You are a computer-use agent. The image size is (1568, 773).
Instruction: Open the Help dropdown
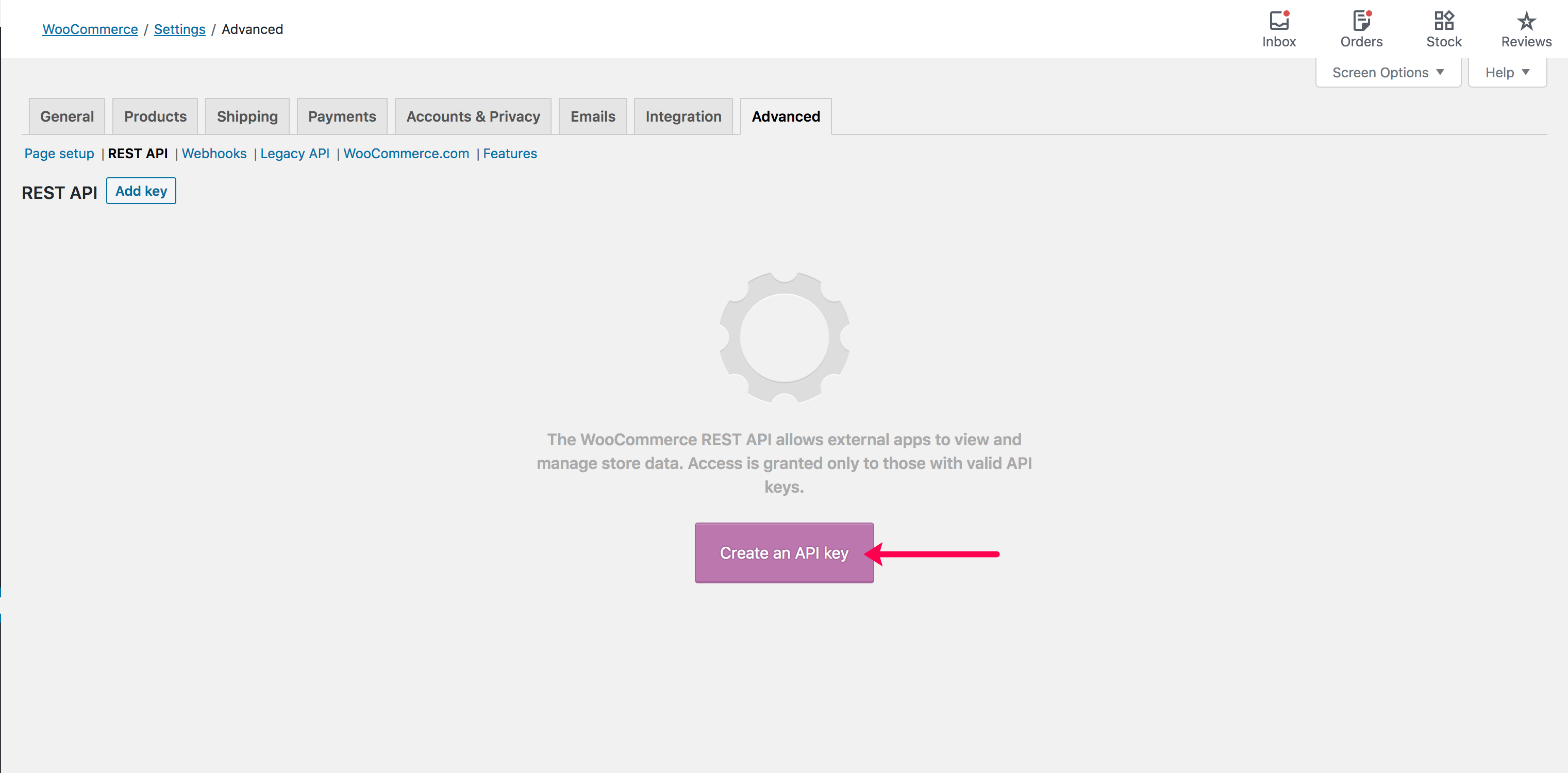click(x=1506, y=72)
